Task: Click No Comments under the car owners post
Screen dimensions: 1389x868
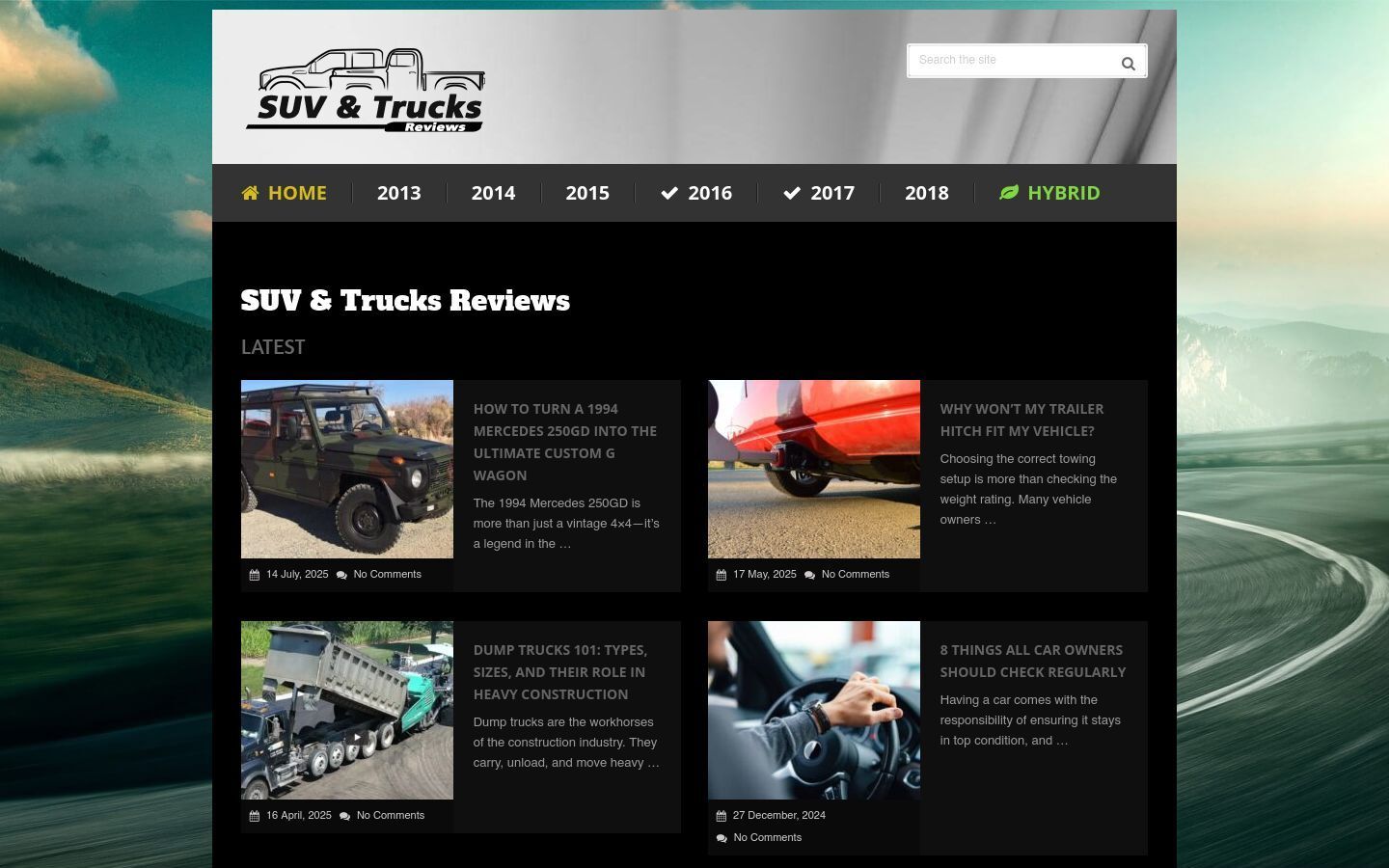Action: [768, 838]
